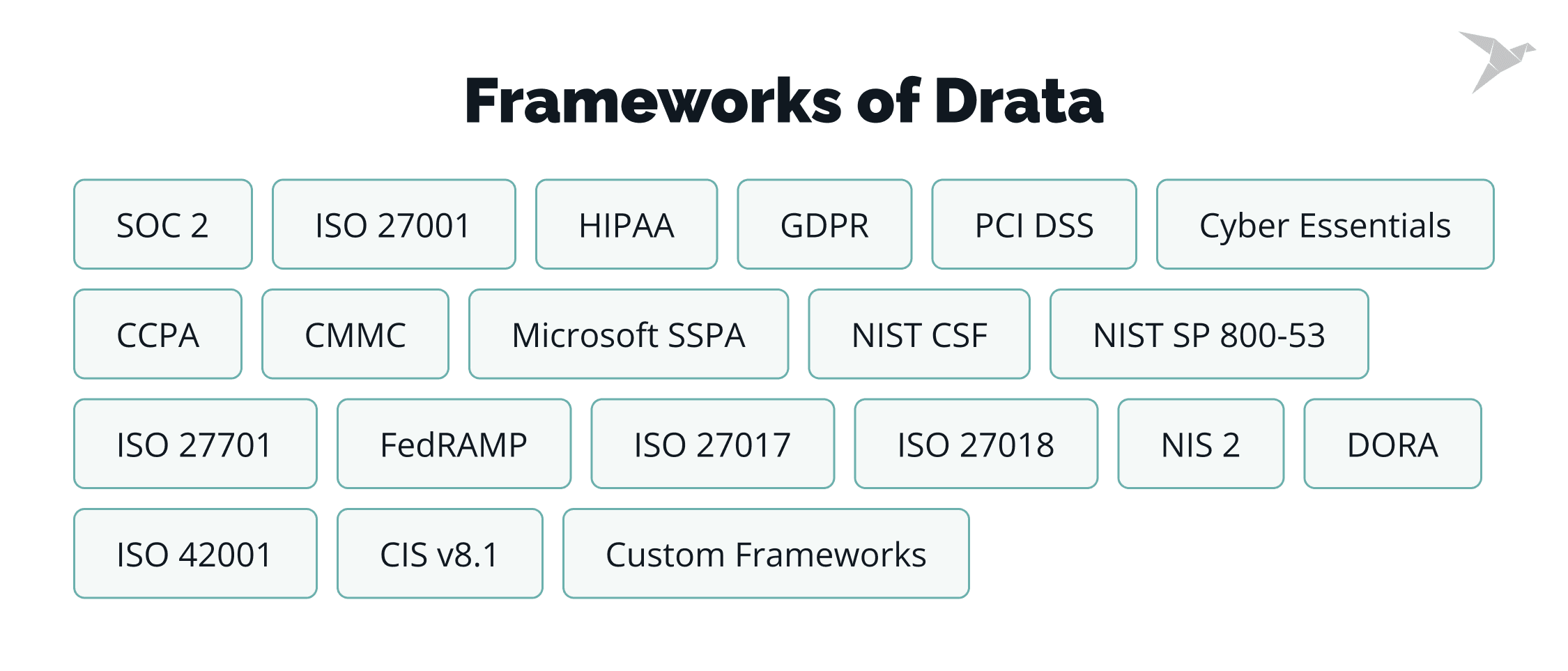This screenshot has width=1568, height=671.
Task: Click the PCI DSS framework box
Action: point(1034,224)
